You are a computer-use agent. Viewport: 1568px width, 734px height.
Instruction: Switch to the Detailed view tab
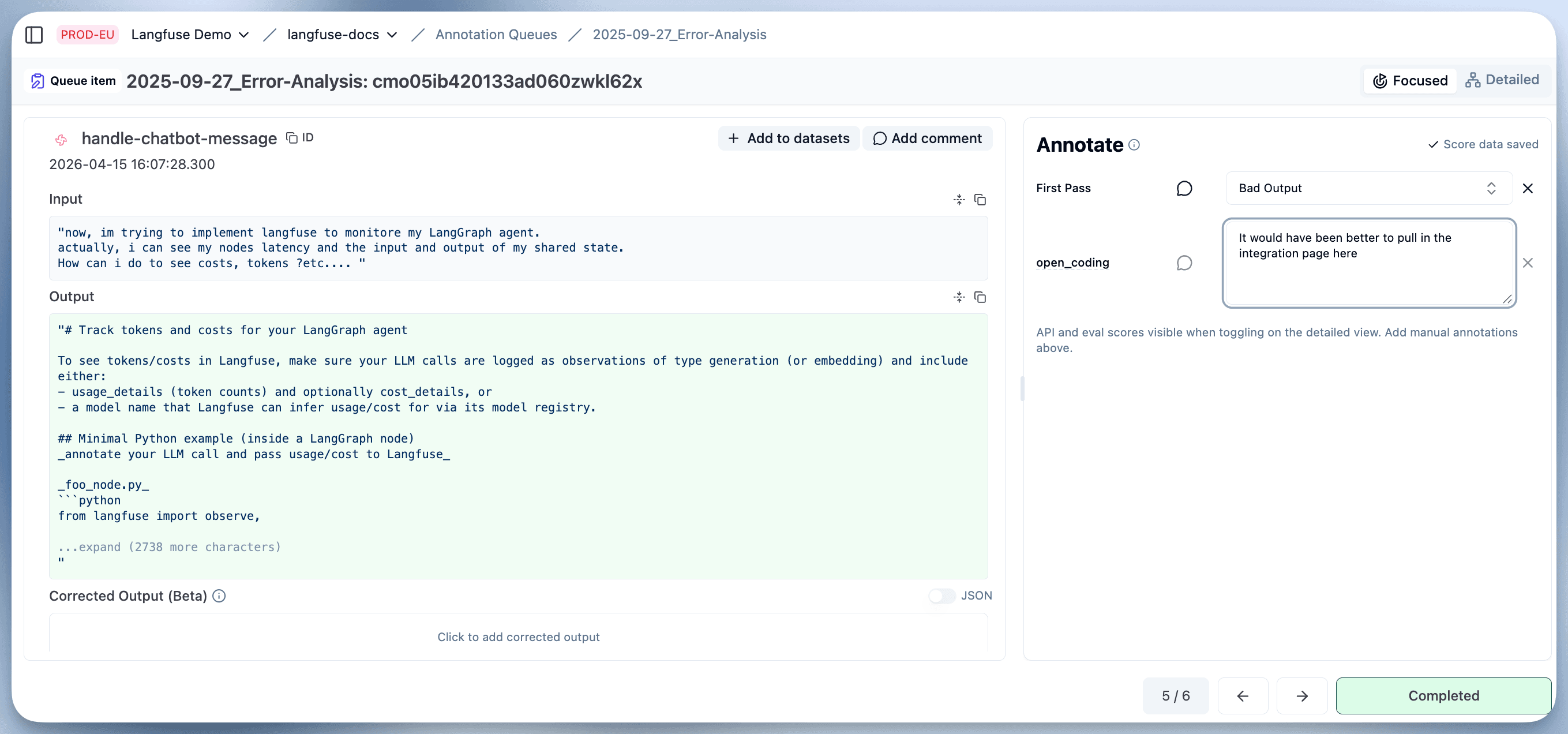(1502, 80)
